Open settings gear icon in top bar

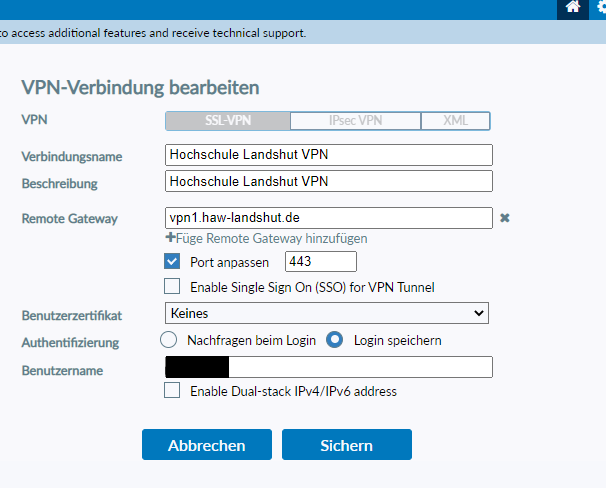pyautogui.click(x=601, y=7)
